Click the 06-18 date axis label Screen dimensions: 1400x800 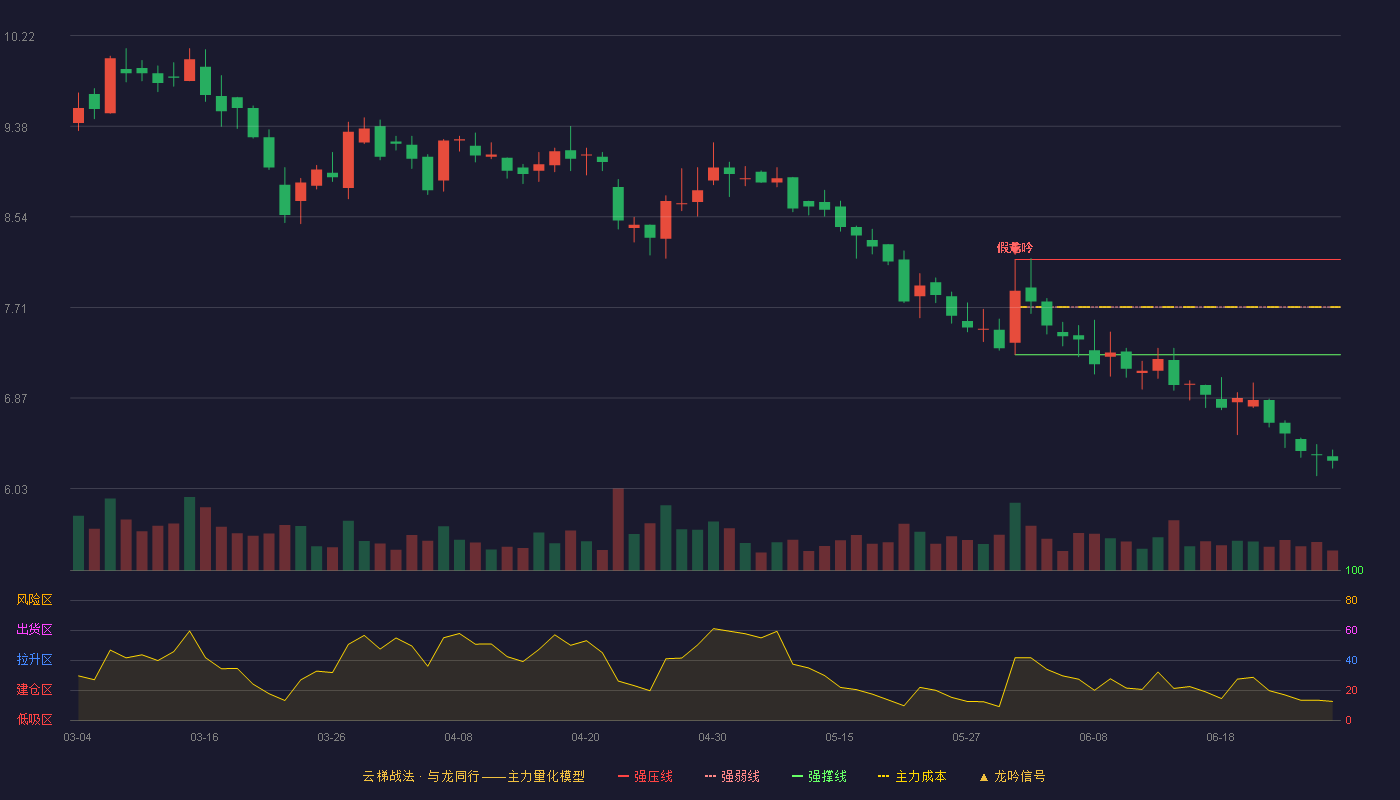coord(1220,737)
